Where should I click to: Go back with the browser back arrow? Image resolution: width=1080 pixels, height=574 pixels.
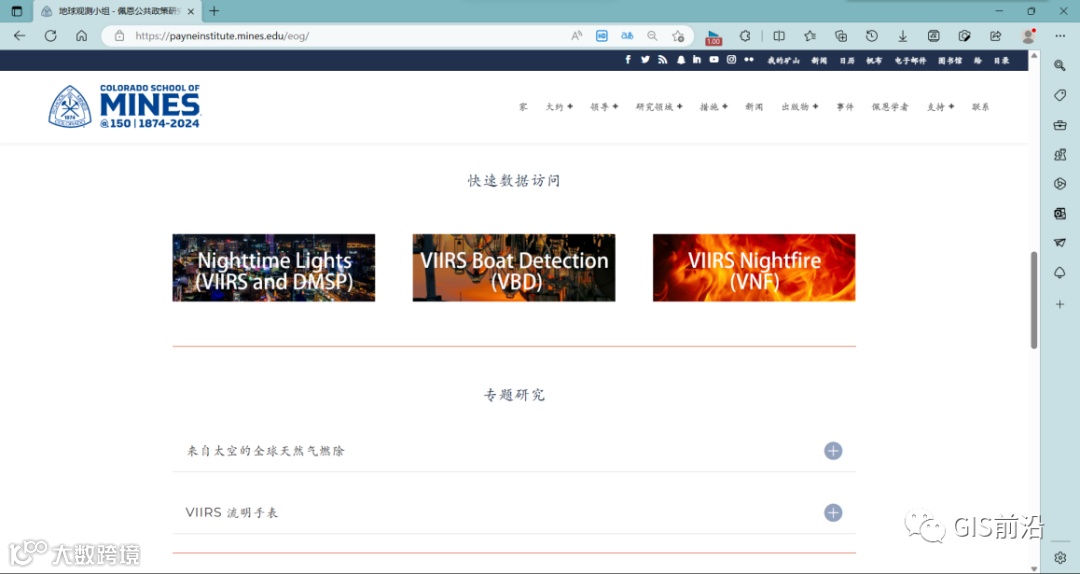click(x=19, y=36)
